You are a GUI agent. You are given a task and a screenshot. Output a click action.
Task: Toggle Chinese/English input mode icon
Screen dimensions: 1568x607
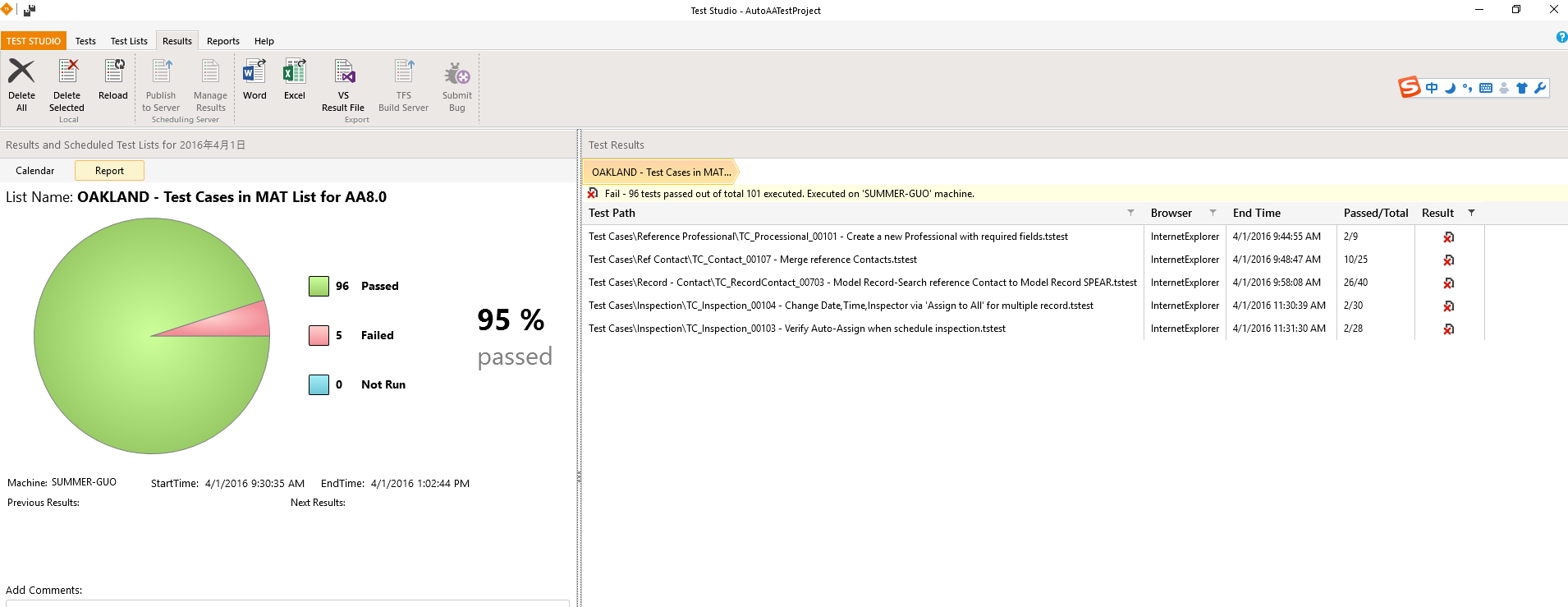pyautogui.click(x=1432, y=88)
